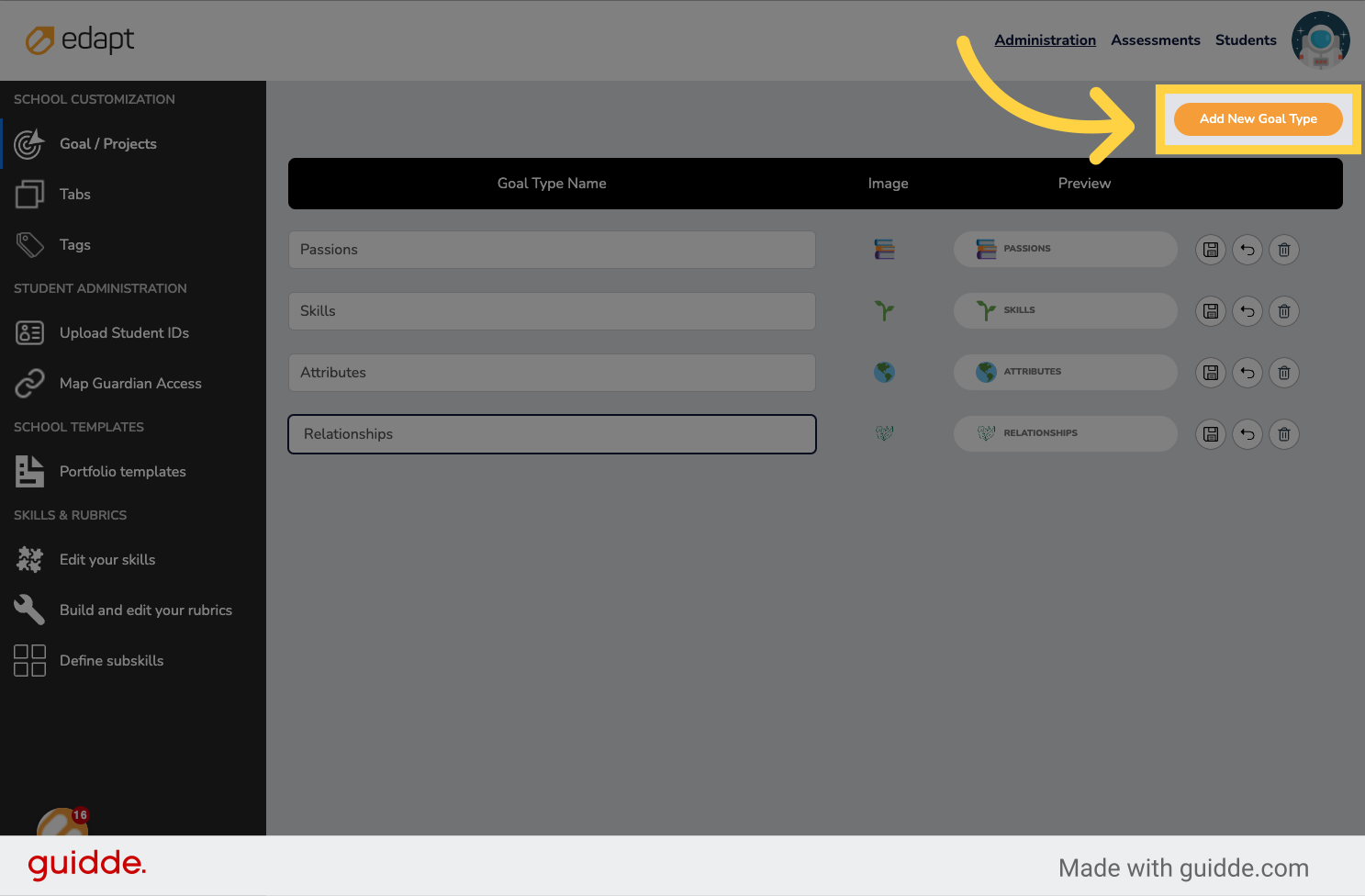1365x896 pixels.
Task: Click the Goal Type Name column header
Action: tap(552, 184)
